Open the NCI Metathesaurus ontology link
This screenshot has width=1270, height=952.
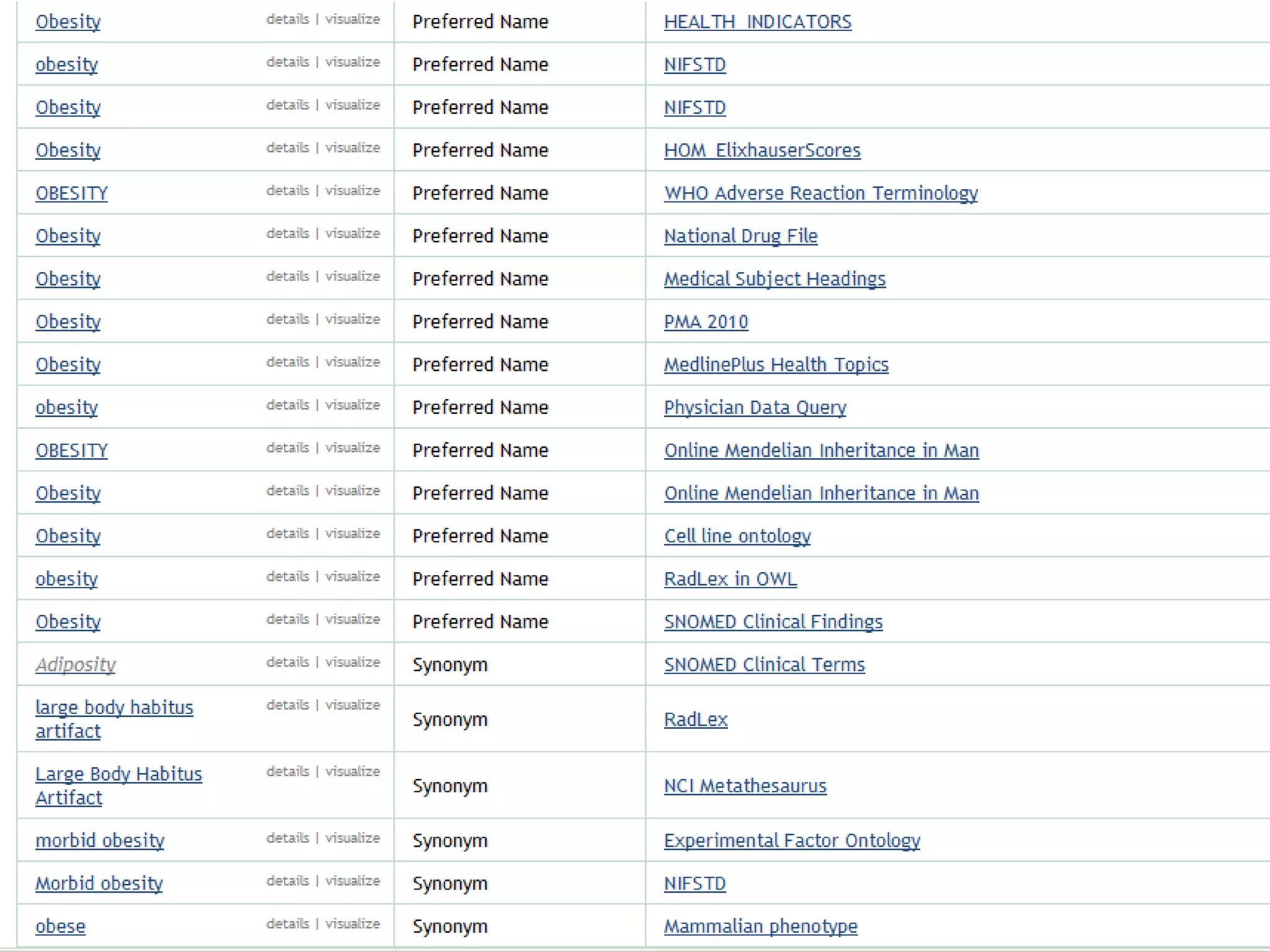pyautogui.click(x=745, y=786)
